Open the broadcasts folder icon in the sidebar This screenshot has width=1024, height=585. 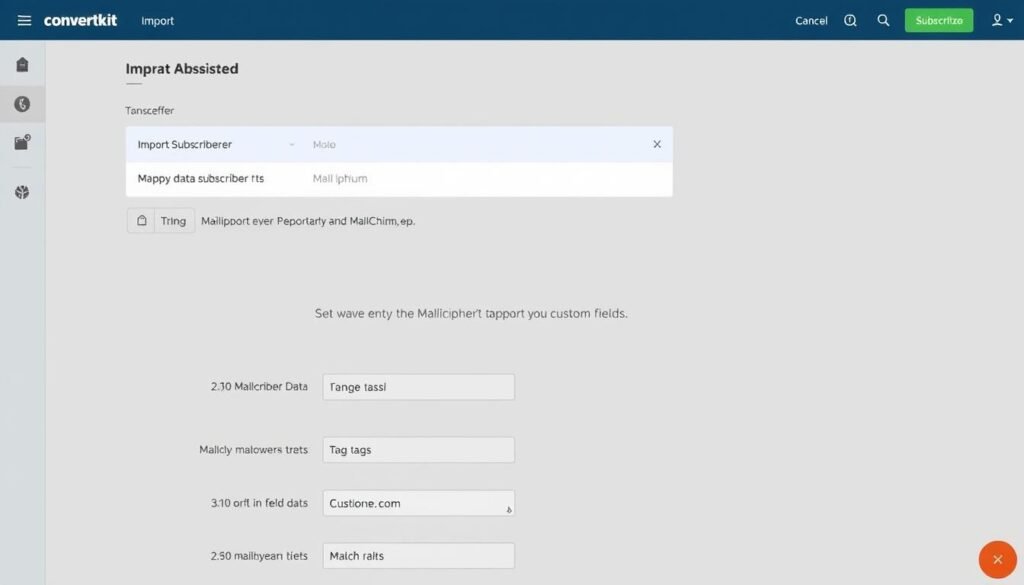coord(23,142)
